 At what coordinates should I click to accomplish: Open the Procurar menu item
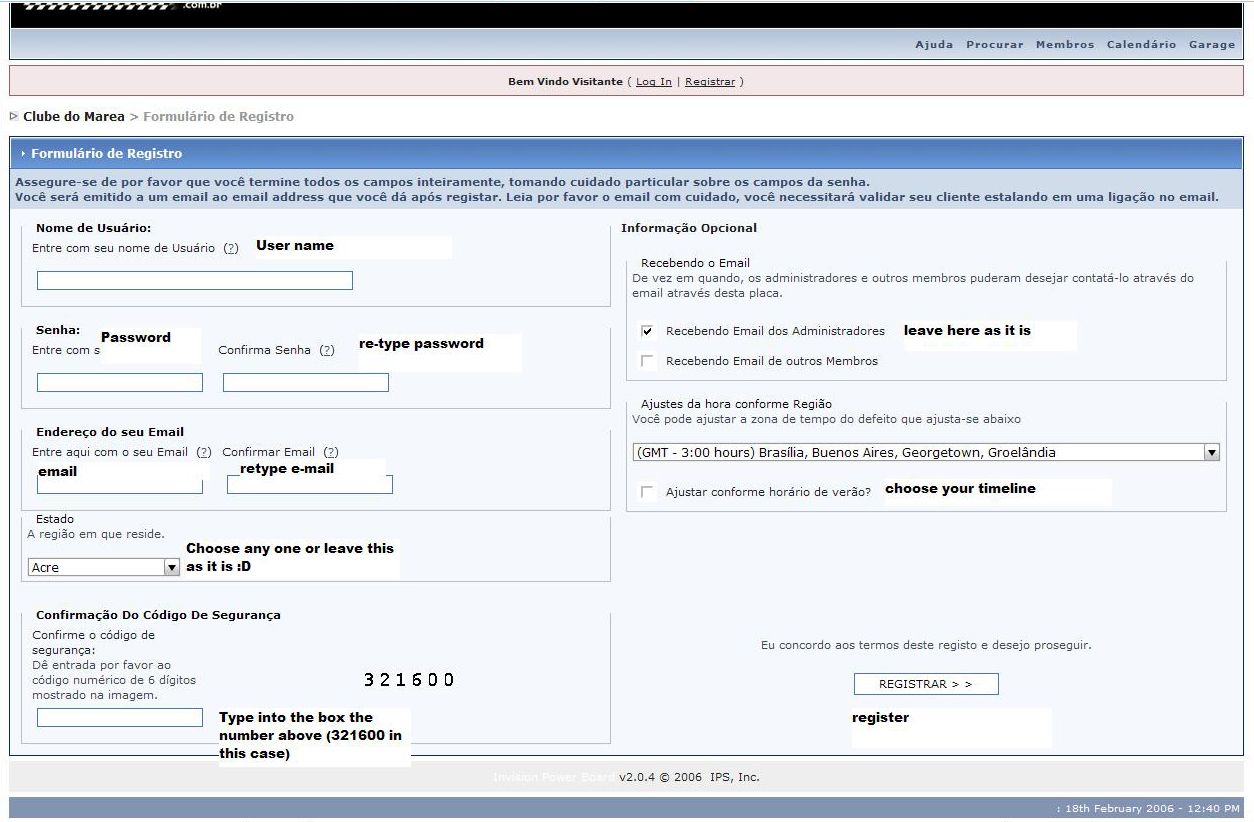pyautogui.click(x=994, y=45)
